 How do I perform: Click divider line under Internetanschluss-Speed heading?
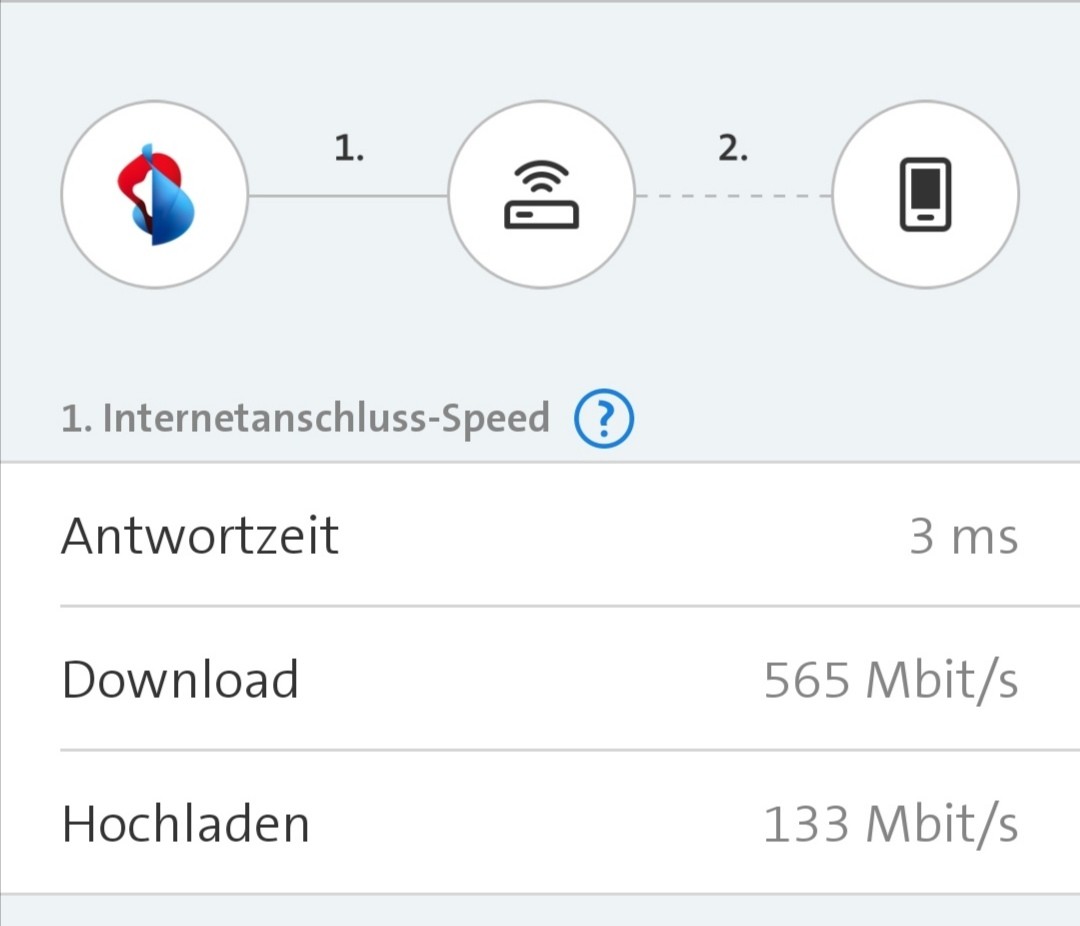tap(540, 463)
